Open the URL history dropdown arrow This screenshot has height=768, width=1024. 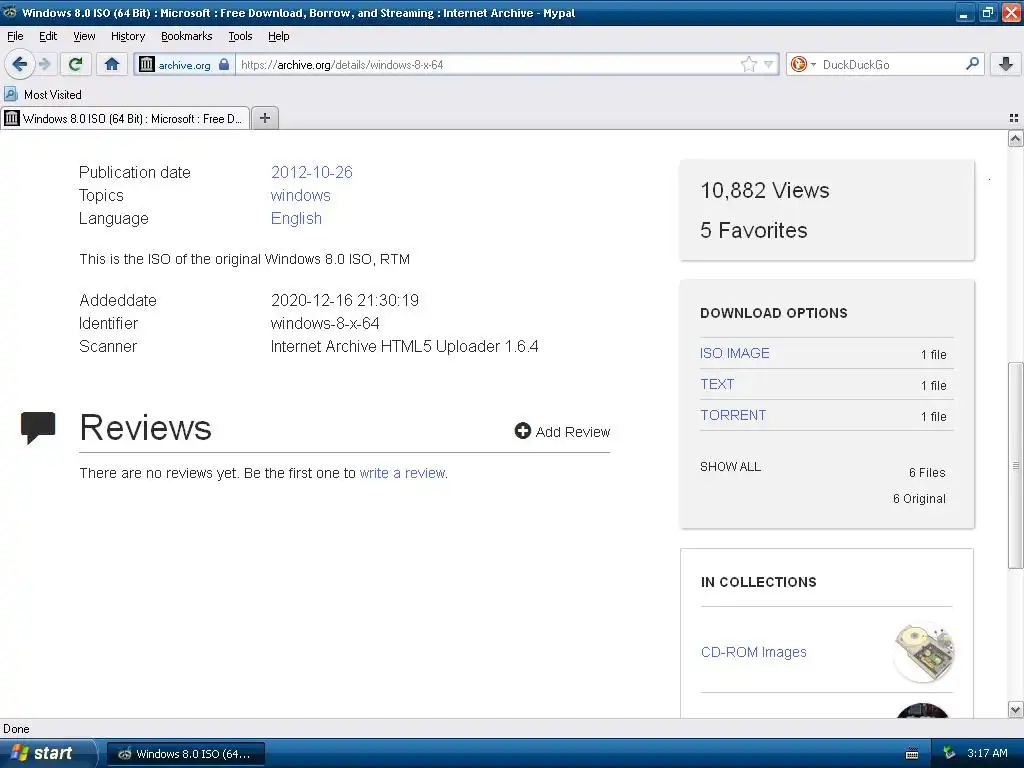pyautogui.click(x=769, y=64)
